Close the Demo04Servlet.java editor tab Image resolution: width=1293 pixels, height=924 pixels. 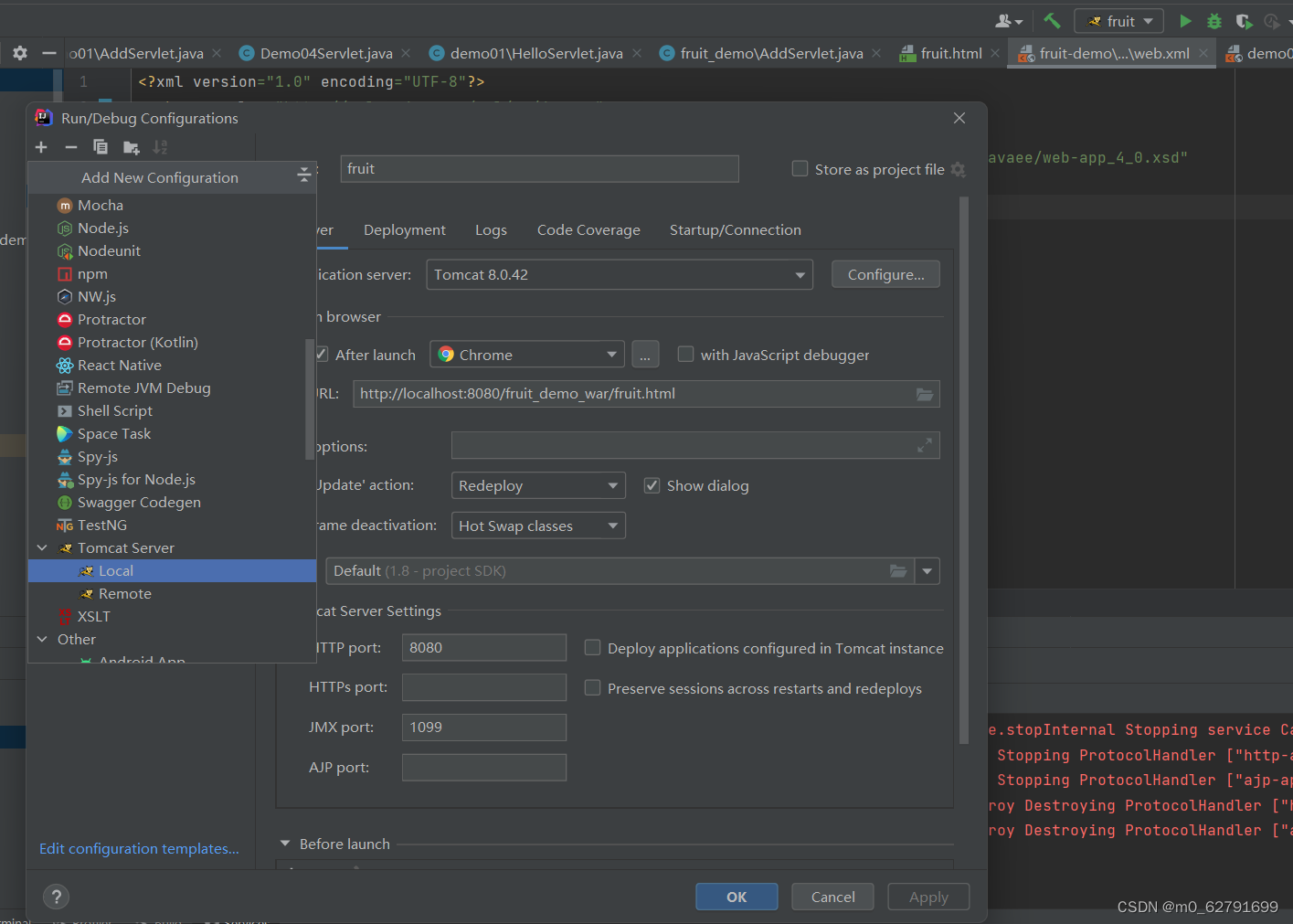(406, 53)
